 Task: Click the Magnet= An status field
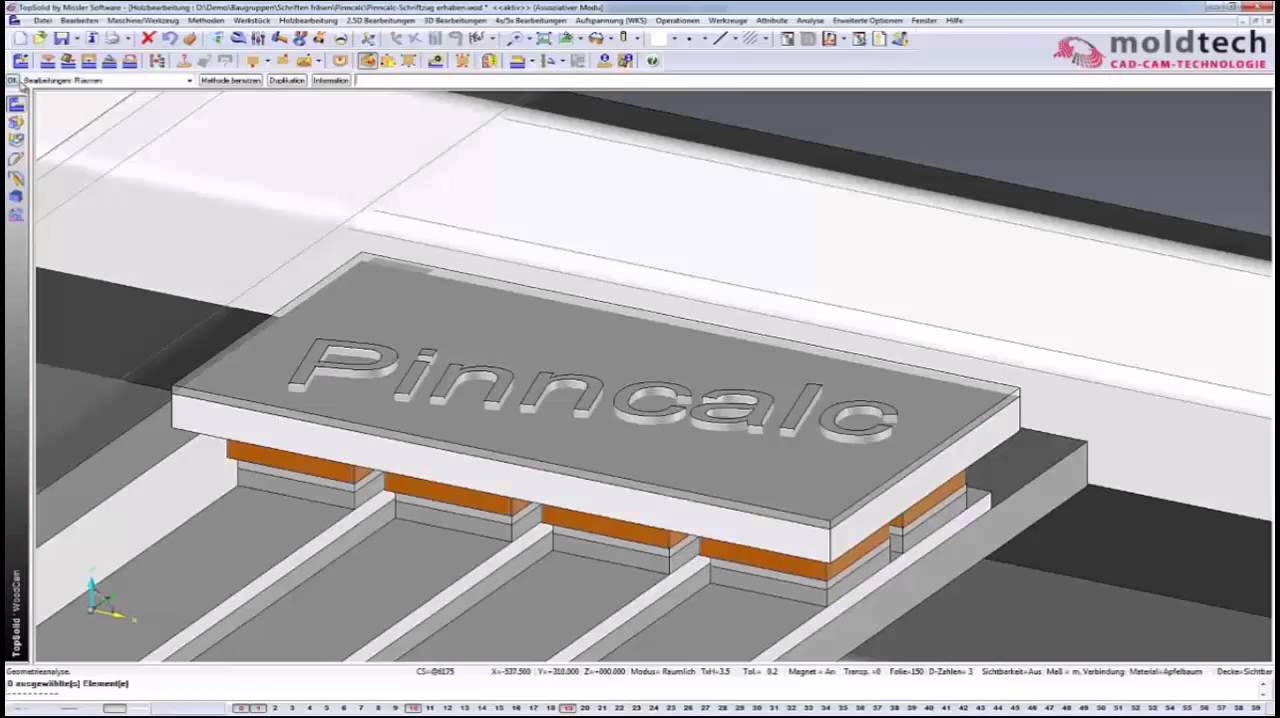[811, 672]
